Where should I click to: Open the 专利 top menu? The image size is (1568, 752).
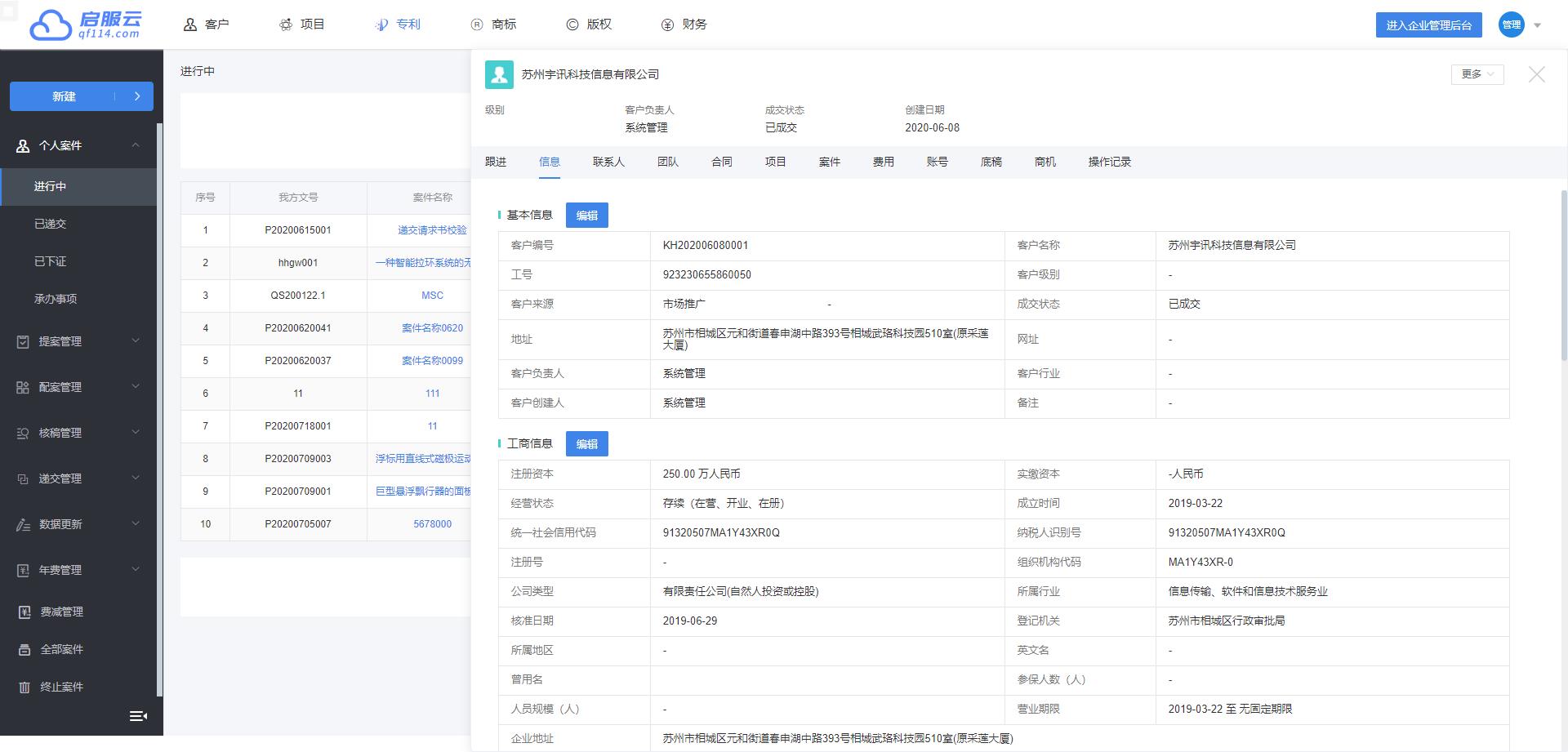click(x=398, y=24)
